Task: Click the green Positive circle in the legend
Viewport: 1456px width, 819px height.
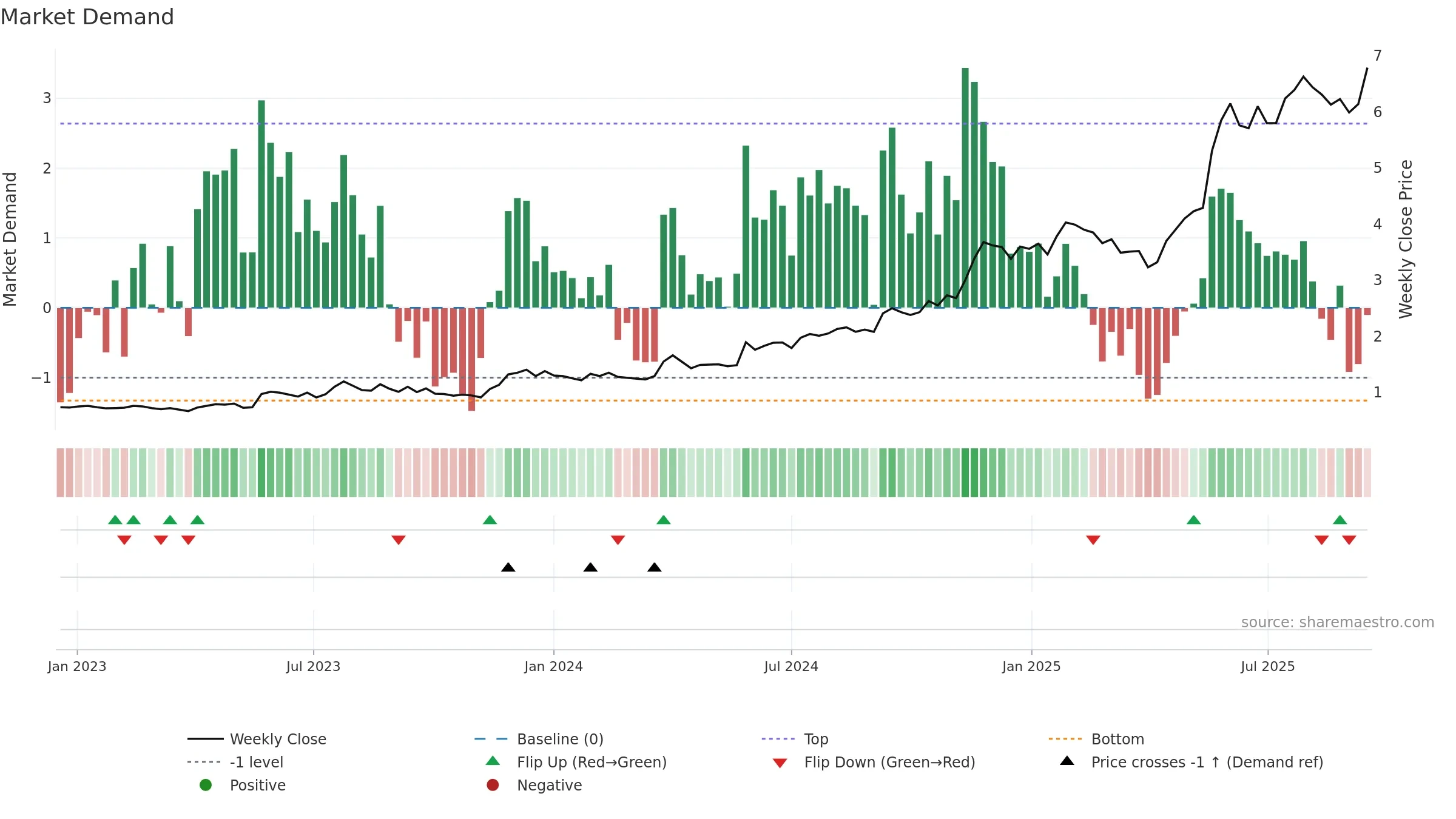Action: [x=206, y=785]
